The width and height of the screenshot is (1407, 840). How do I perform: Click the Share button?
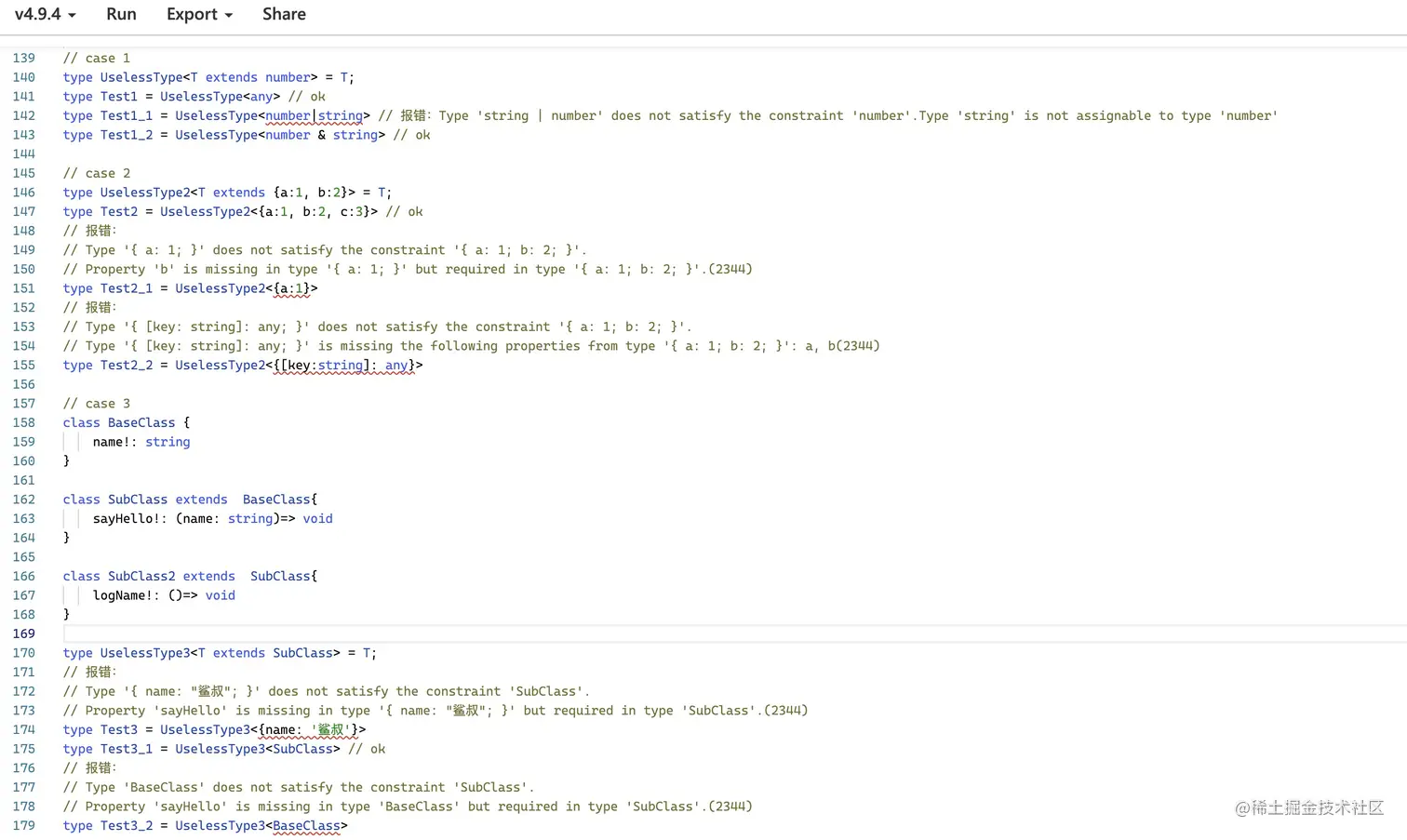pyautogui.click(x=283, y=14)
